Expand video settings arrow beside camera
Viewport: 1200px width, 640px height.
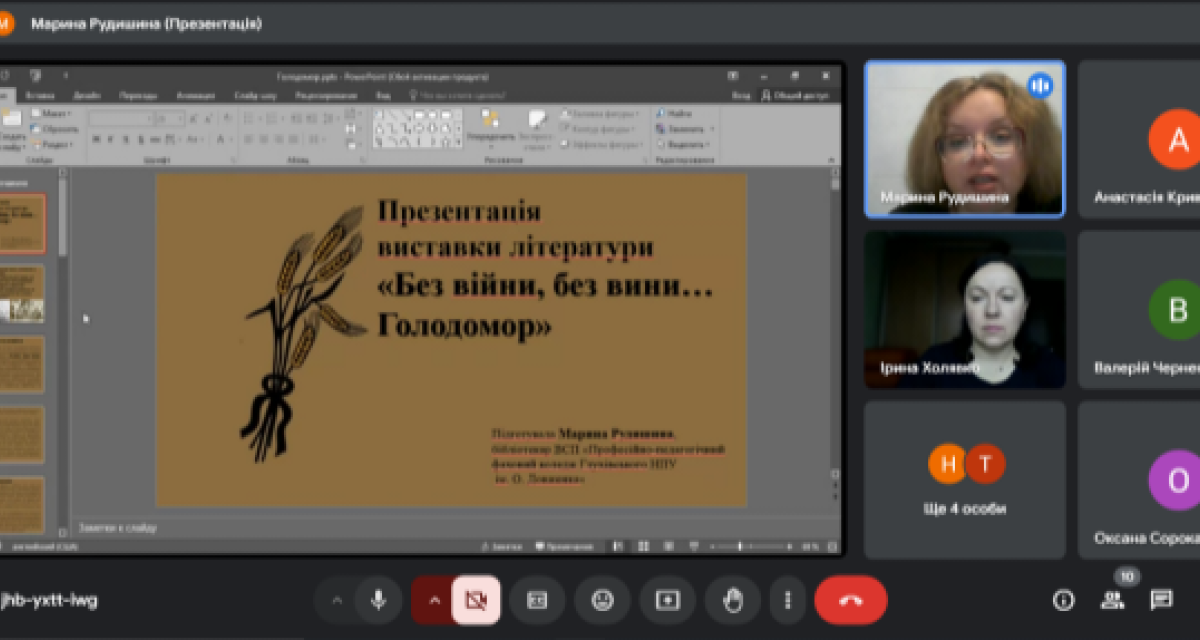[434, 600]
